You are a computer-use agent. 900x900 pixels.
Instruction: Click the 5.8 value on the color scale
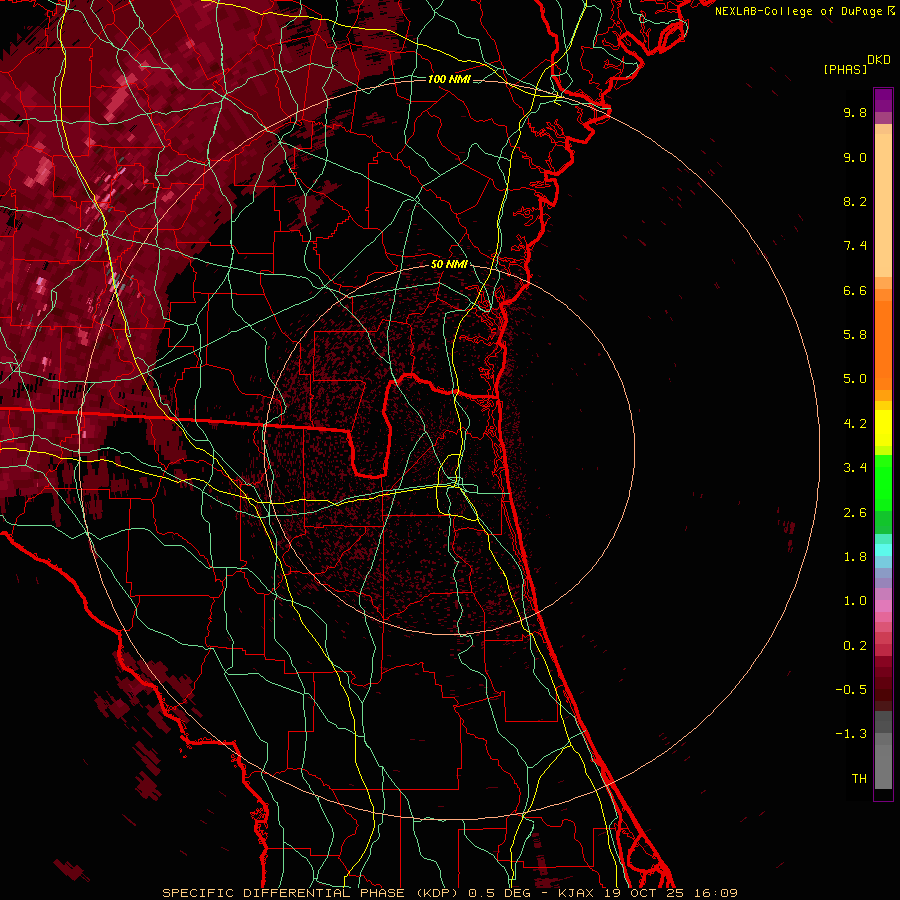(855, 335)
